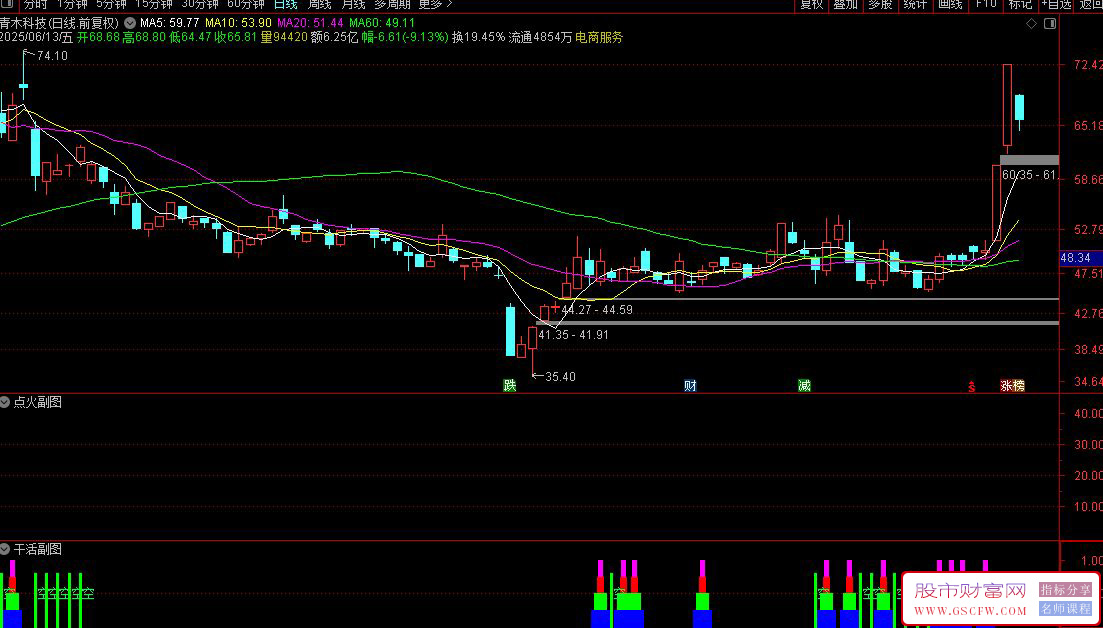Click the 换19.45% turnover value
Image resolution: width=1103 pixels, height=628 pixels.
pos(478,37)
